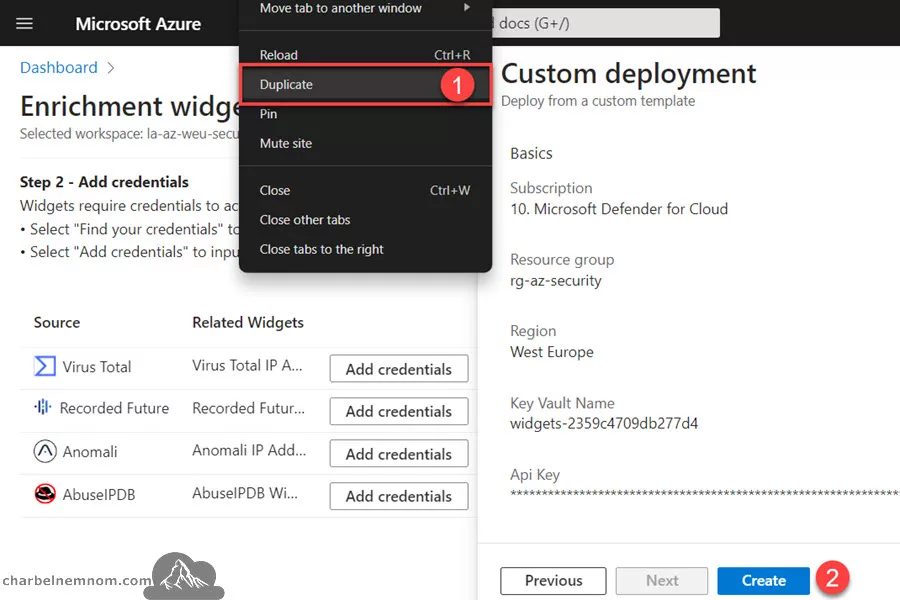Click the Recorded Future source icon

coord(43,408)
